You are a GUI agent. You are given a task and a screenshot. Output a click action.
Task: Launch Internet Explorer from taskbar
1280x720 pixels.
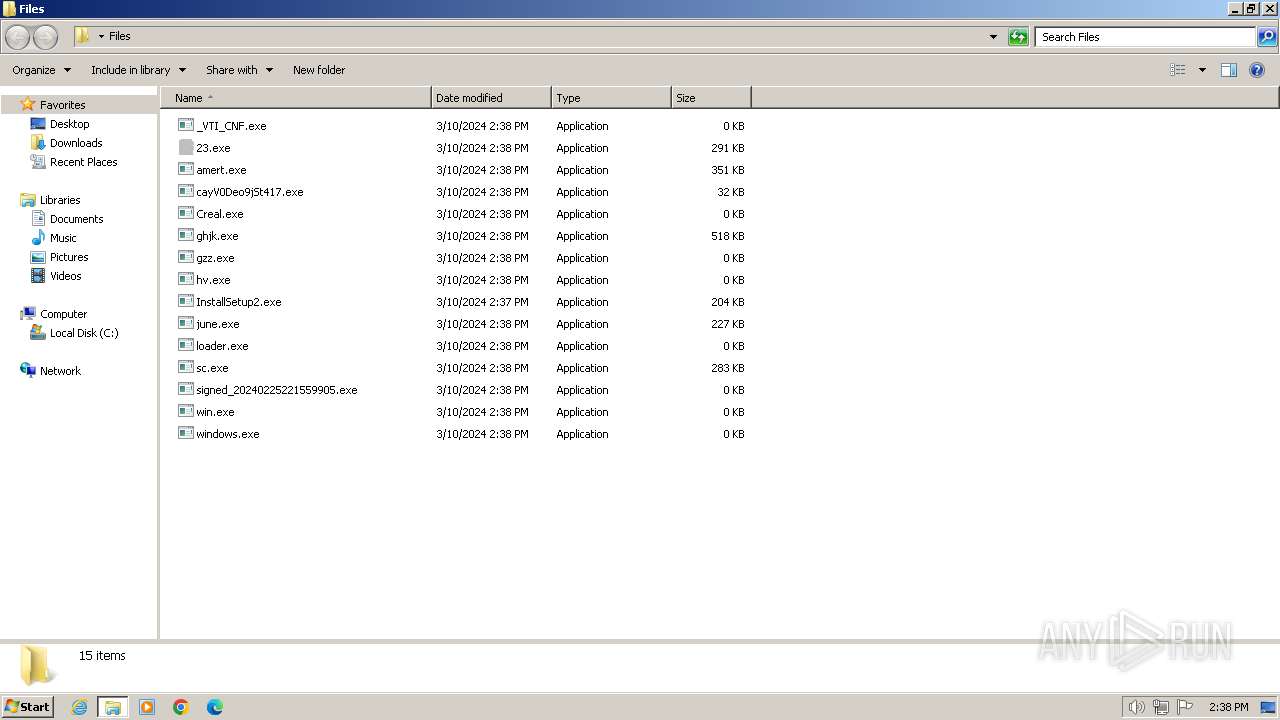point(79,707)
